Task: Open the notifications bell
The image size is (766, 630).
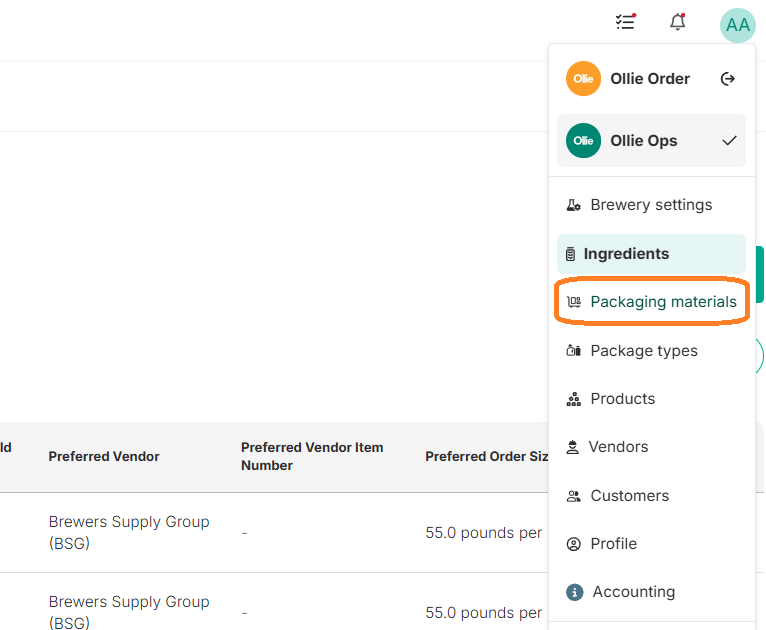Action: tap(678, 22)
